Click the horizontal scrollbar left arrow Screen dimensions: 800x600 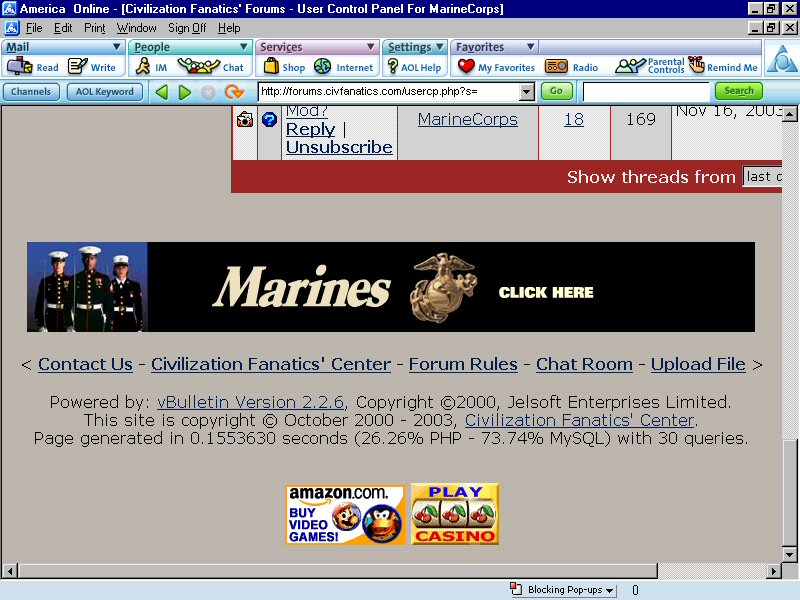[10, 571]
